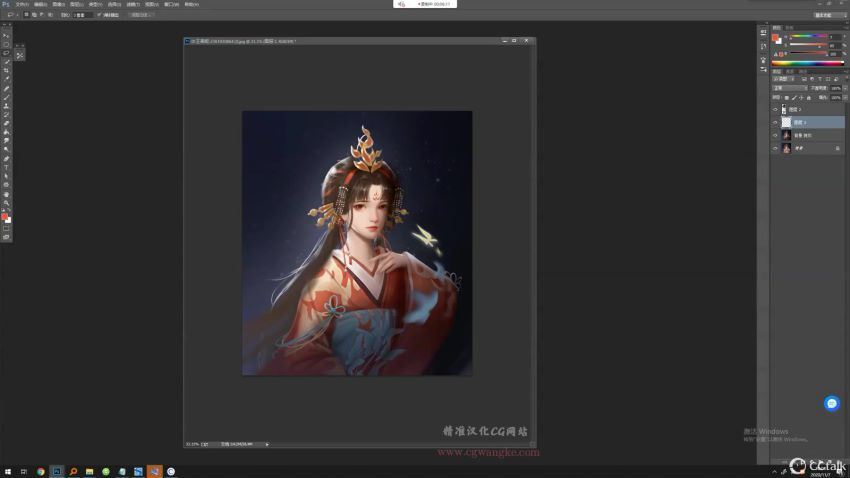Select the Clone Stamp tool
Screen dimensions: 850x478
[x=7, y=106]
